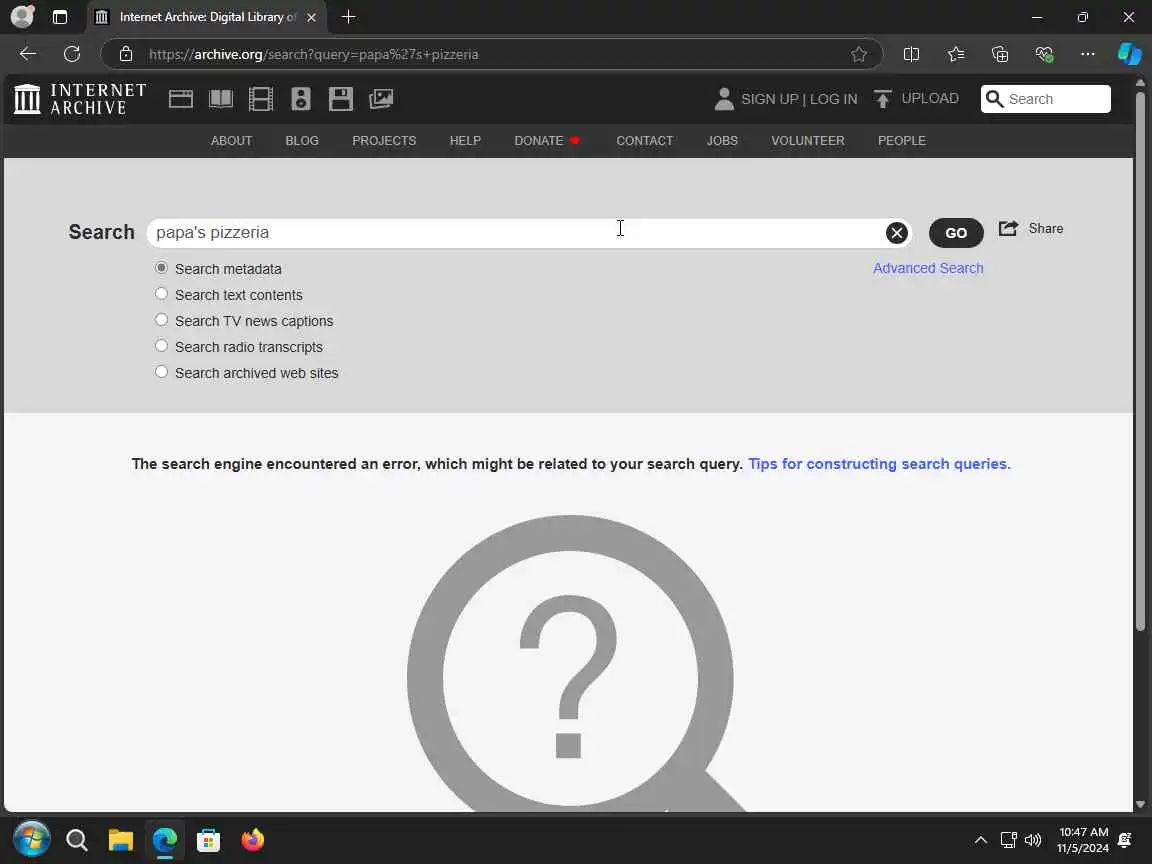Image resolution: width=1152 pixels, height=864 pixels.
Task: Click the page vertical scrollbar thumb
Action: point(1140,360)
